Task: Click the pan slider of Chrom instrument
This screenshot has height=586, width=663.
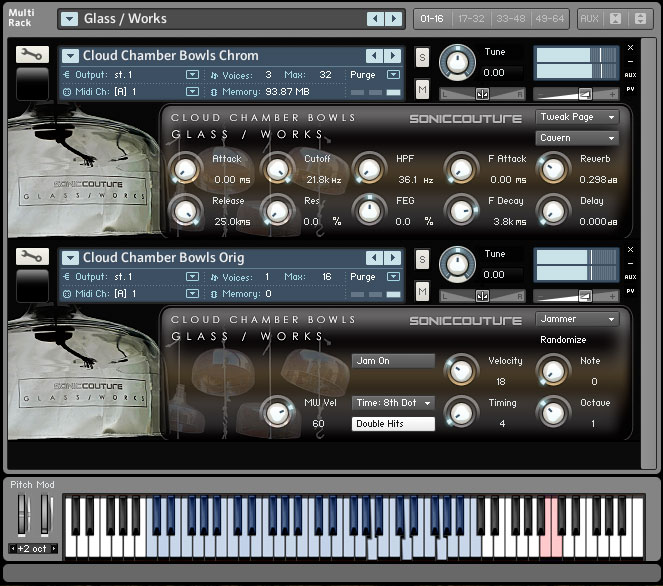Action: 482,94
